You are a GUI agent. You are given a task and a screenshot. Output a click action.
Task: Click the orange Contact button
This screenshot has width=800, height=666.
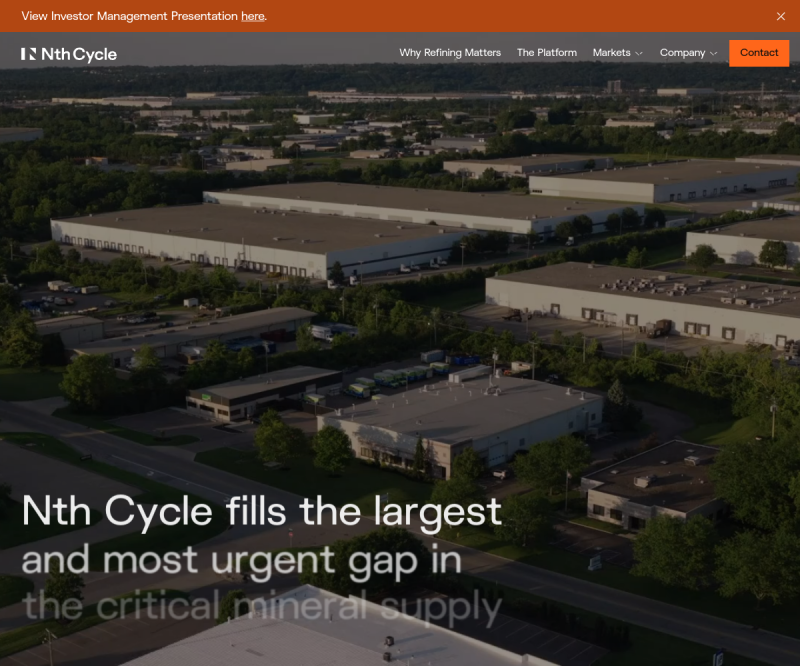point(759,53)
